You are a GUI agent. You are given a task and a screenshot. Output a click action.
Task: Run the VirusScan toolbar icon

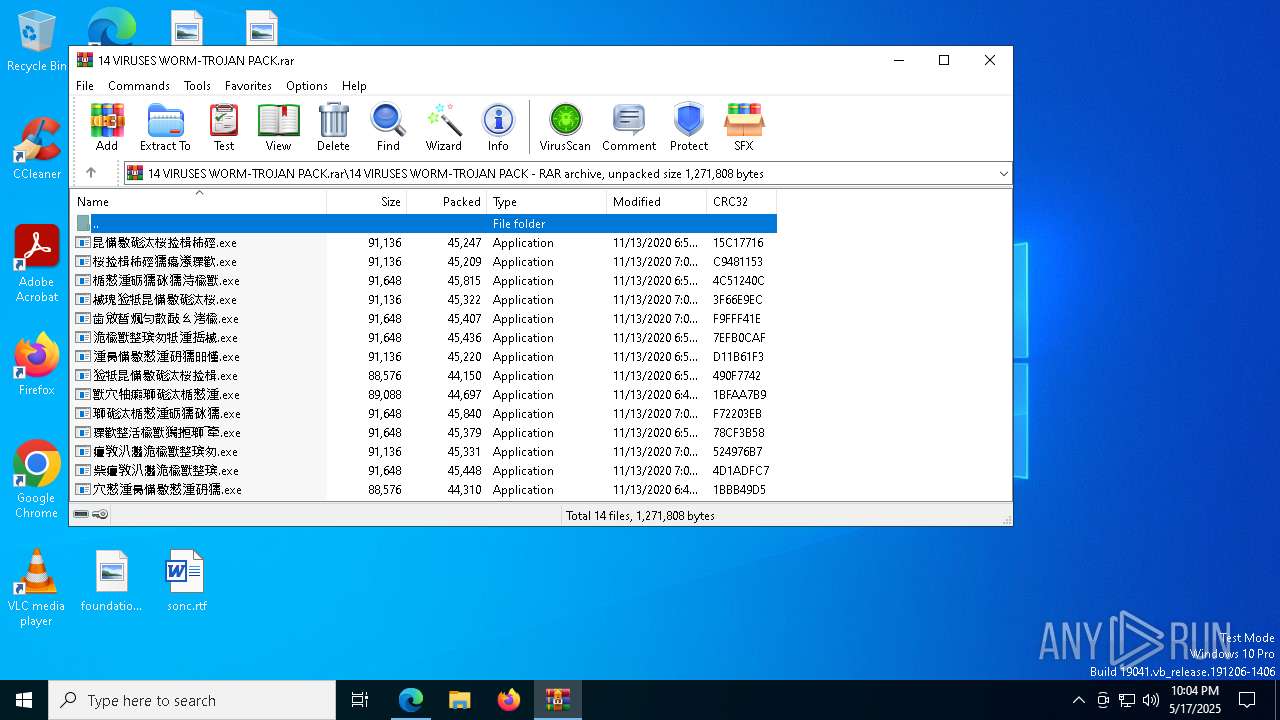tap(565, 127)
